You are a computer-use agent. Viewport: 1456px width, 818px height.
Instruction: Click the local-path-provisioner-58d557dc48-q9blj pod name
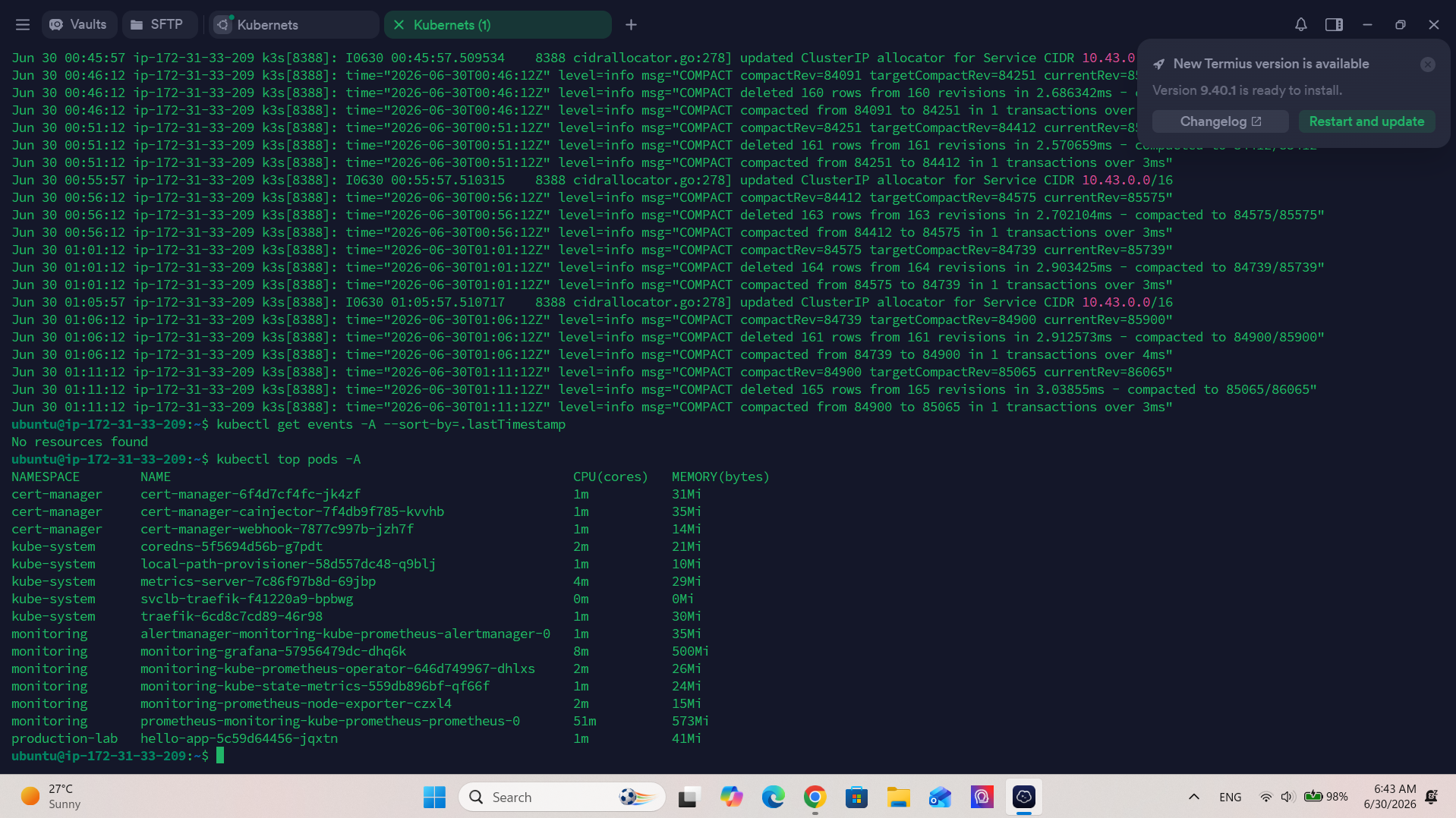click(x=288, y=564)
